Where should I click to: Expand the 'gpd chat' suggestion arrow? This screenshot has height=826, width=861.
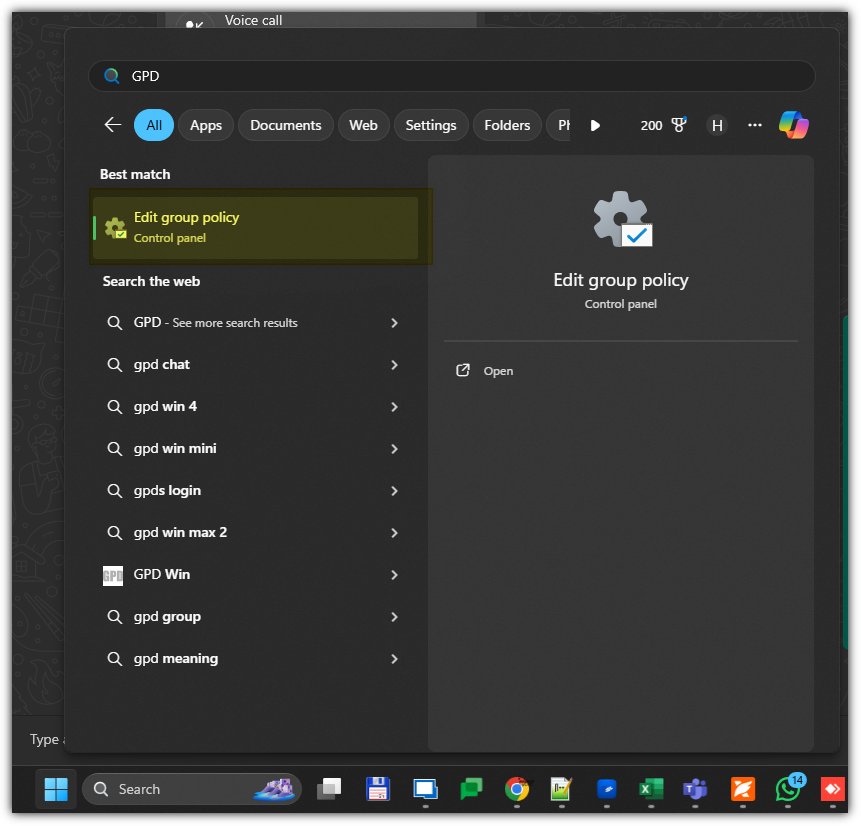394,365
